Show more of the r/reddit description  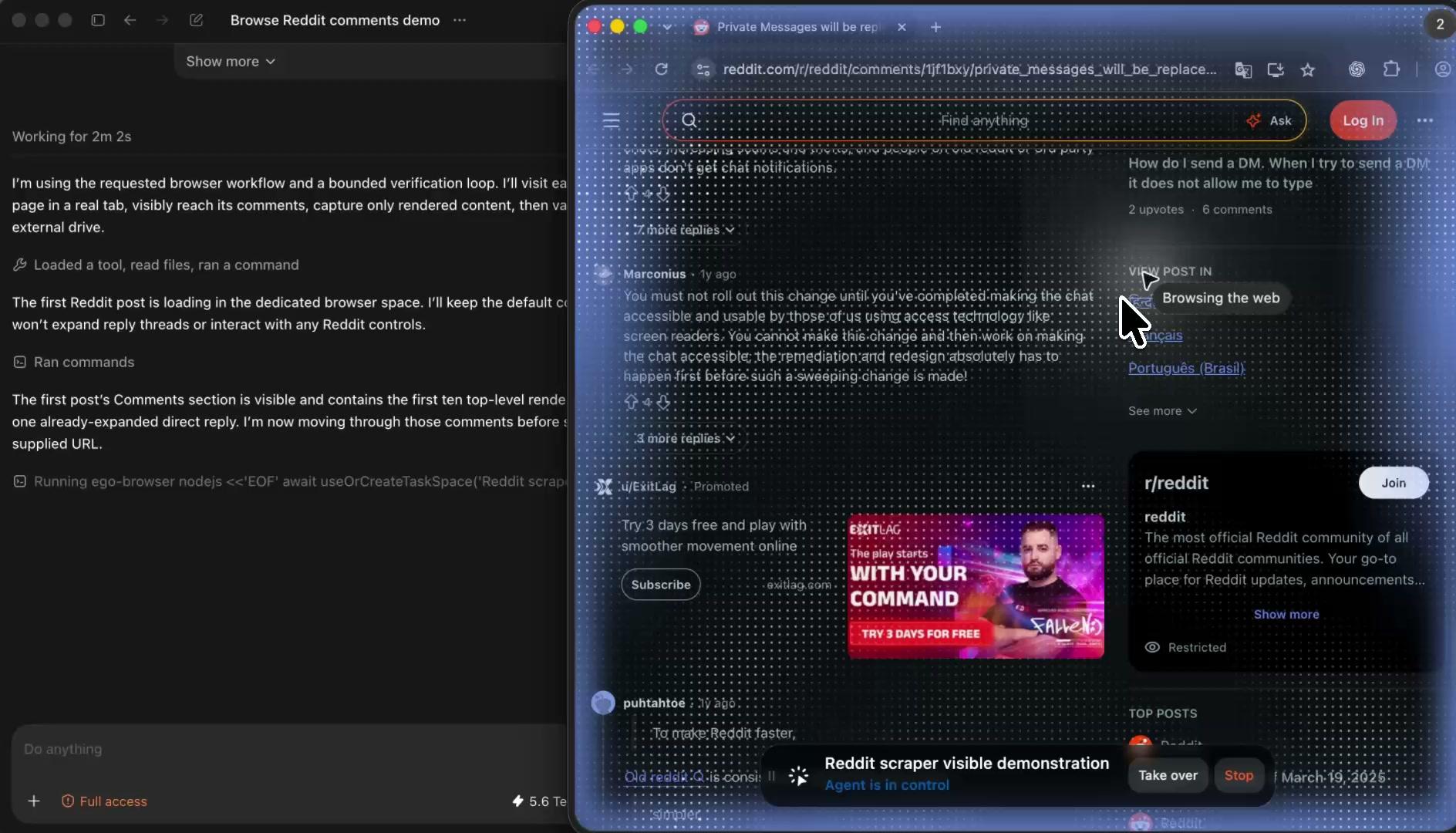point(1286,615)
